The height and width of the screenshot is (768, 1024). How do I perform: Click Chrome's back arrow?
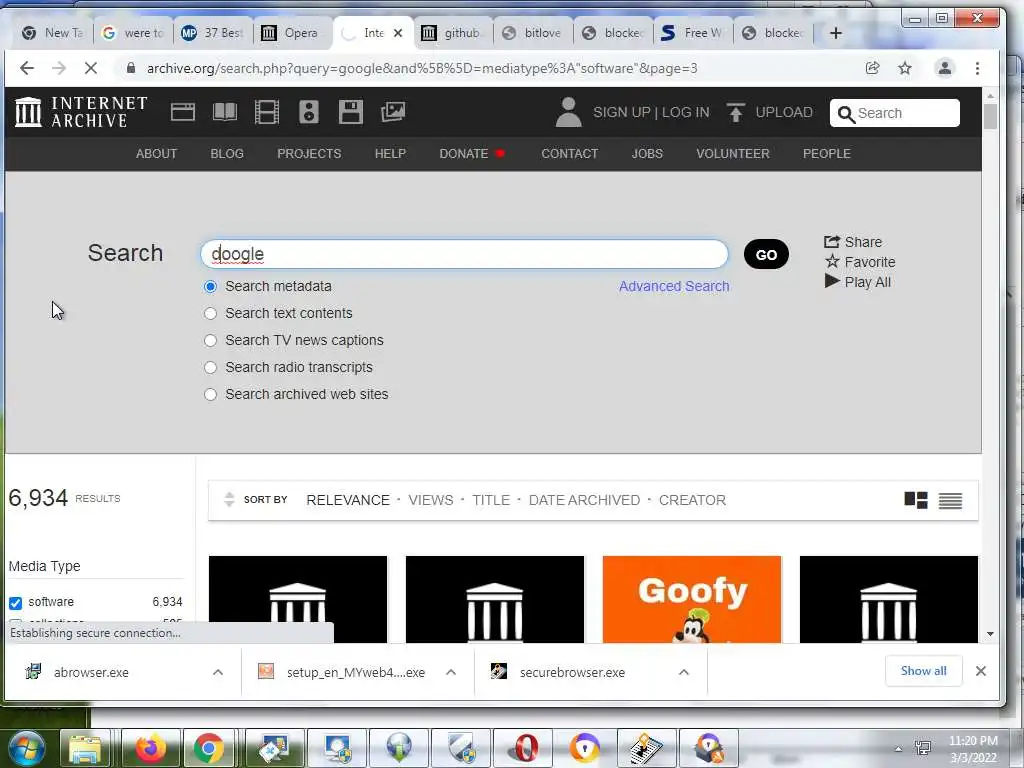click(x=27, y=68)
